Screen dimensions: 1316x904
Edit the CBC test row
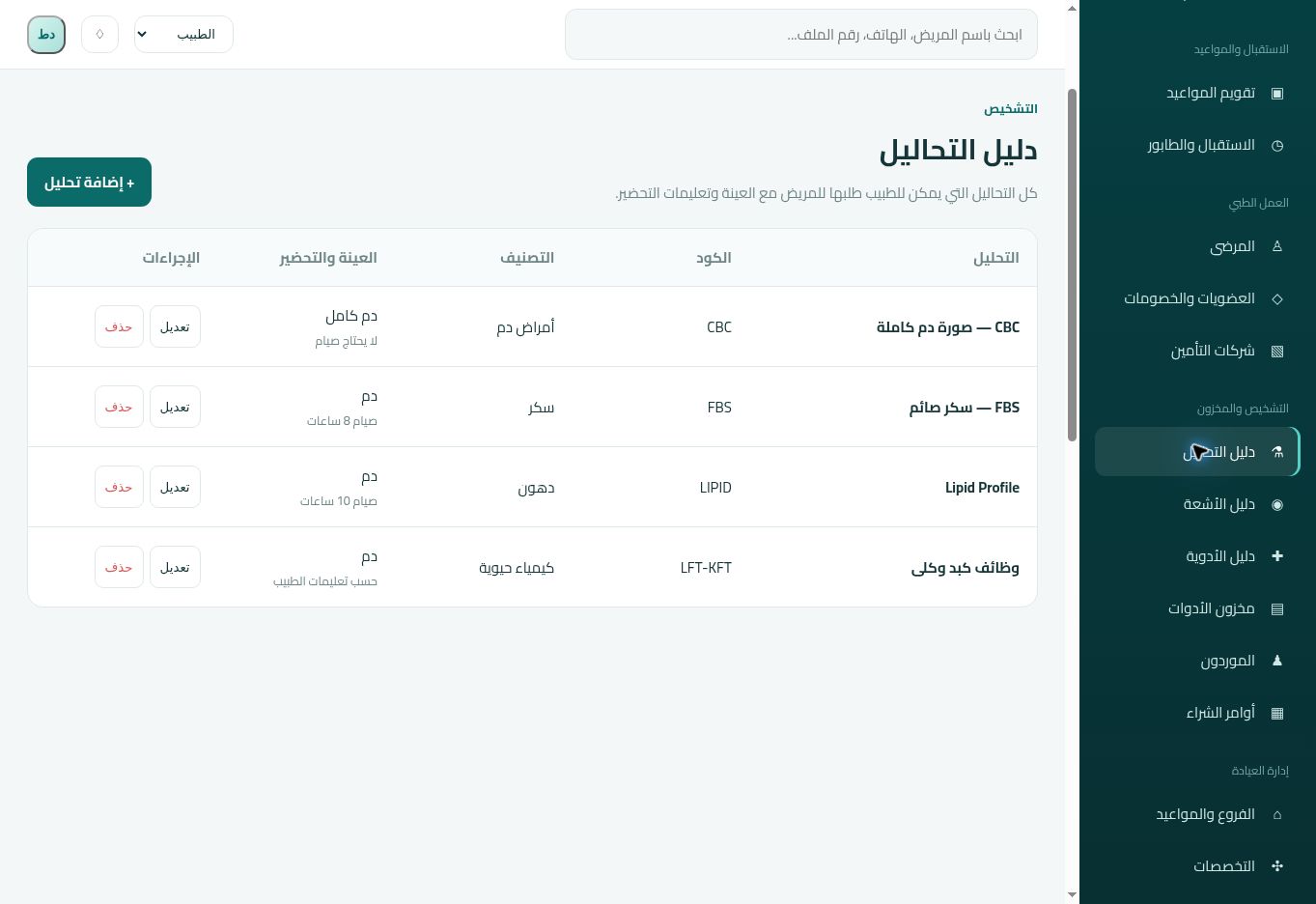(175, 327)
